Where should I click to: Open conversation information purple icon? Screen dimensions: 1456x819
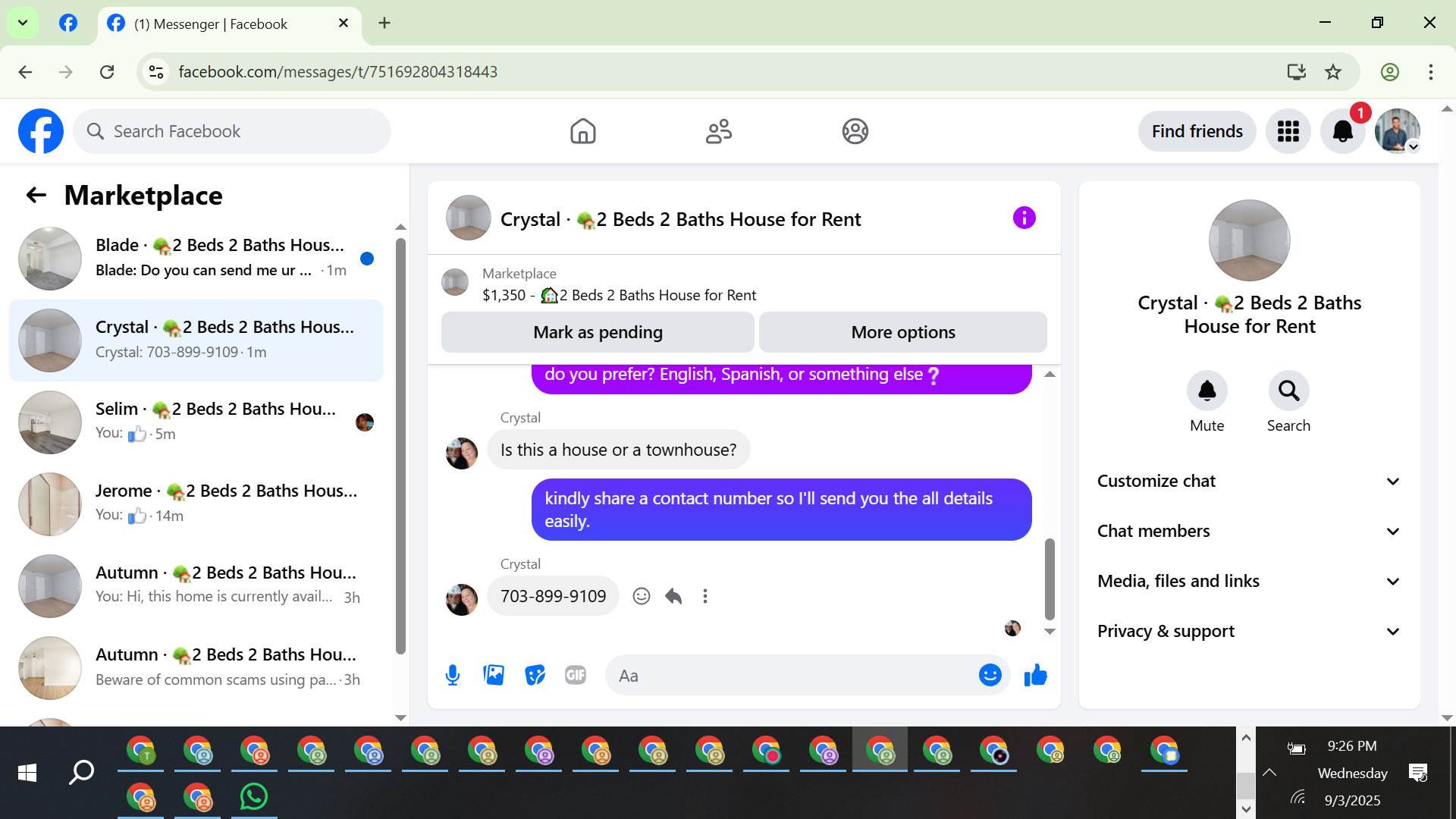click(x=1025, y=218)
